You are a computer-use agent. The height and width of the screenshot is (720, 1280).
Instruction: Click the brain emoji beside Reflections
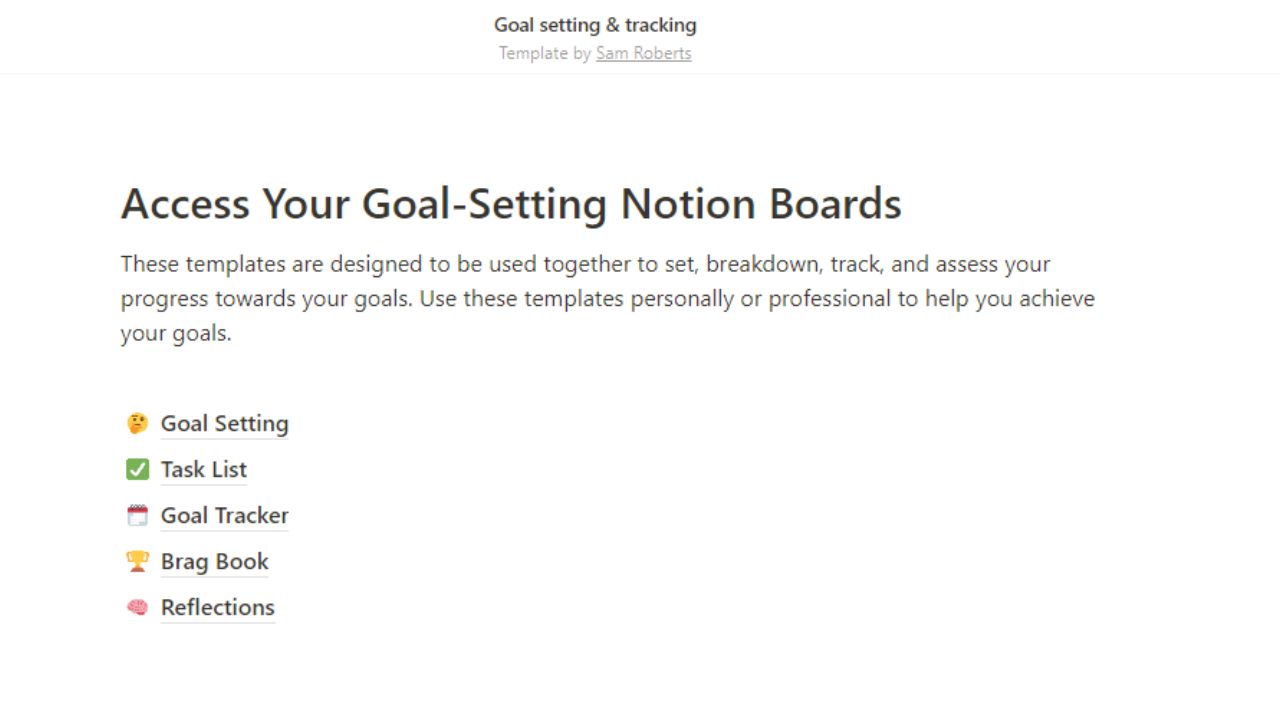pyautogui.click(x=137, y=607)
